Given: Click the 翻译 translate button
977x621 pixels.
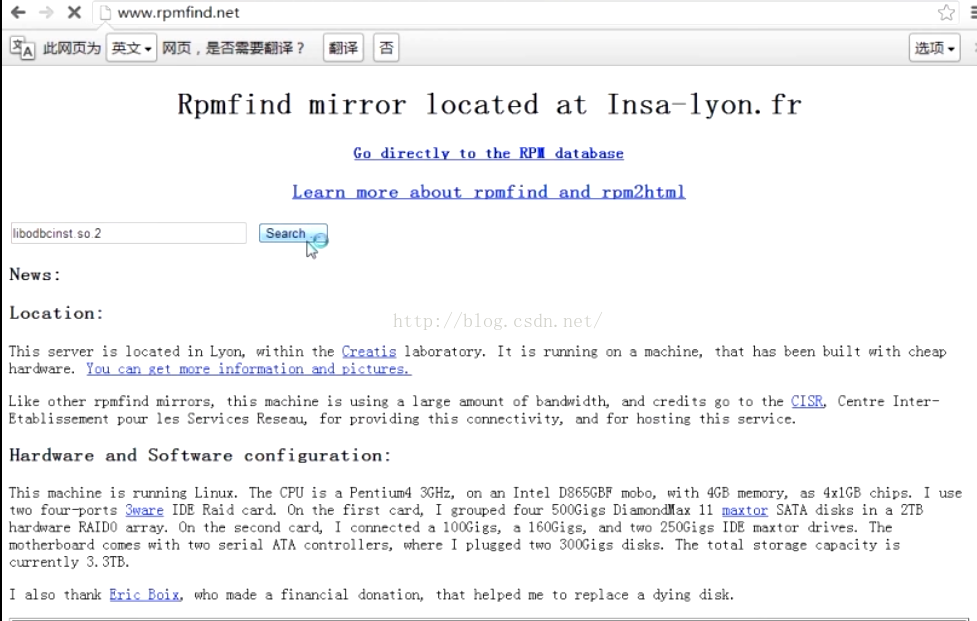Looking at the screenshot, I should tap(343, 48).
